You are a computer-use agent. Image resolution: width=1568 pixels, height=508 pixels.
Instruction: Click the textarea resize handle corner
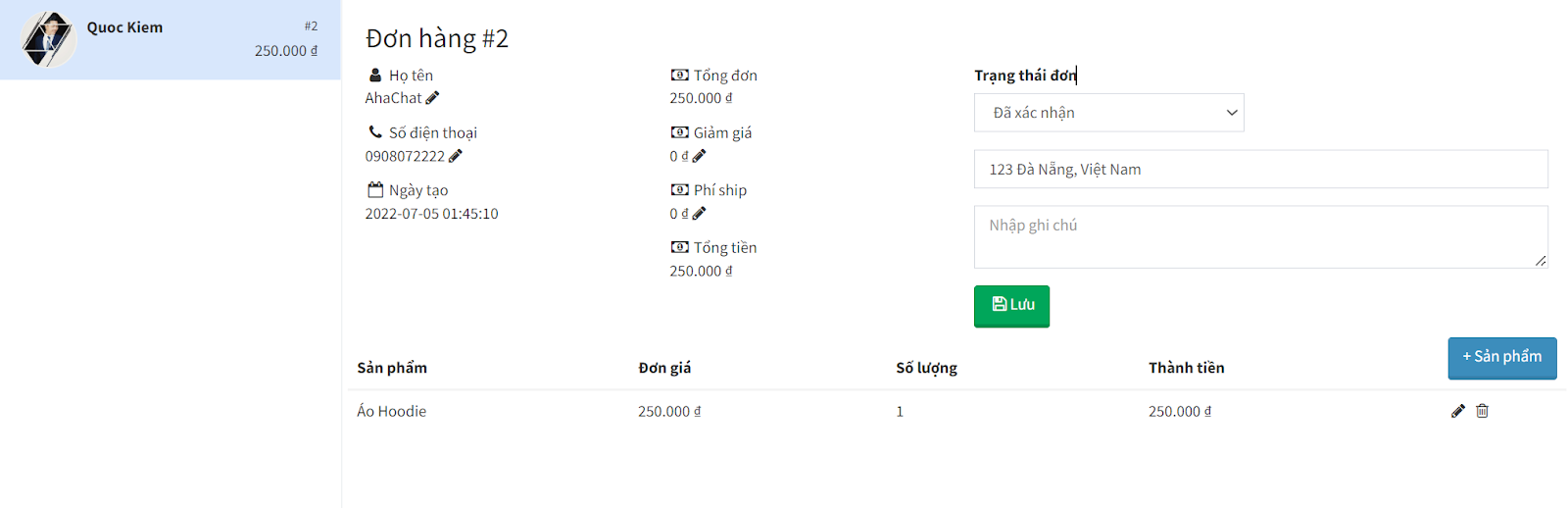1541,261
